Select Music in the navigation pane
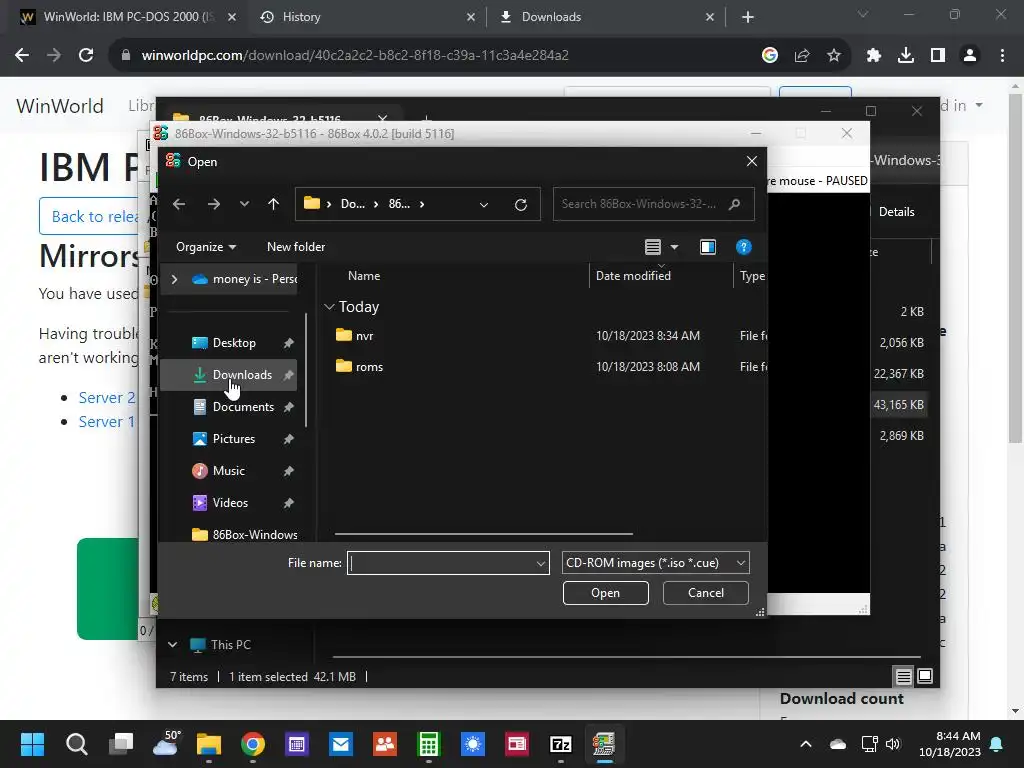The height and width of the screenshot is (768, 1024). [x=229, y=471]
